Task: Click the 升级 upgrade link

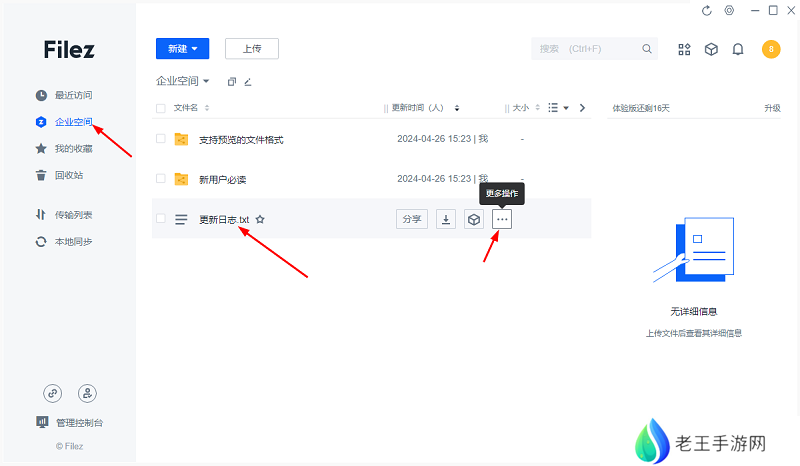Action: [x=772, y=108]
